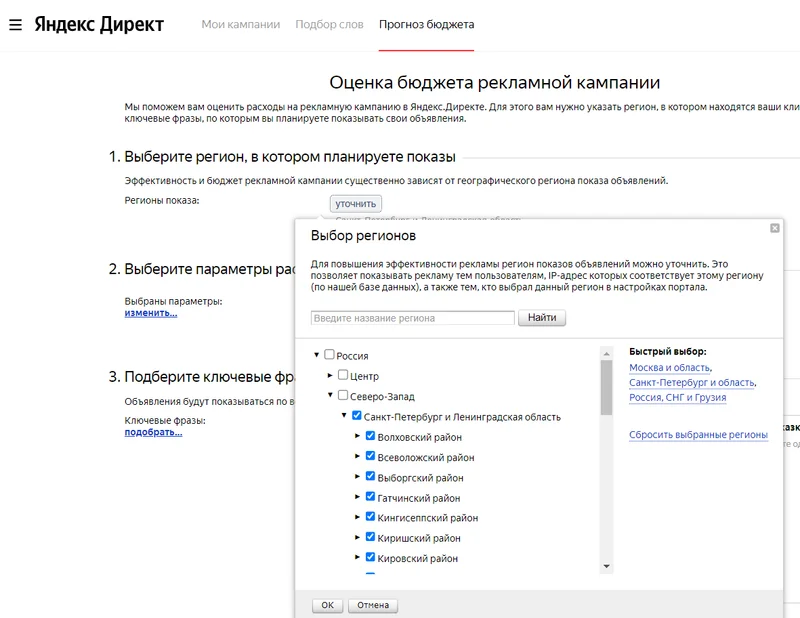Open Мои кампании tab

240,24
